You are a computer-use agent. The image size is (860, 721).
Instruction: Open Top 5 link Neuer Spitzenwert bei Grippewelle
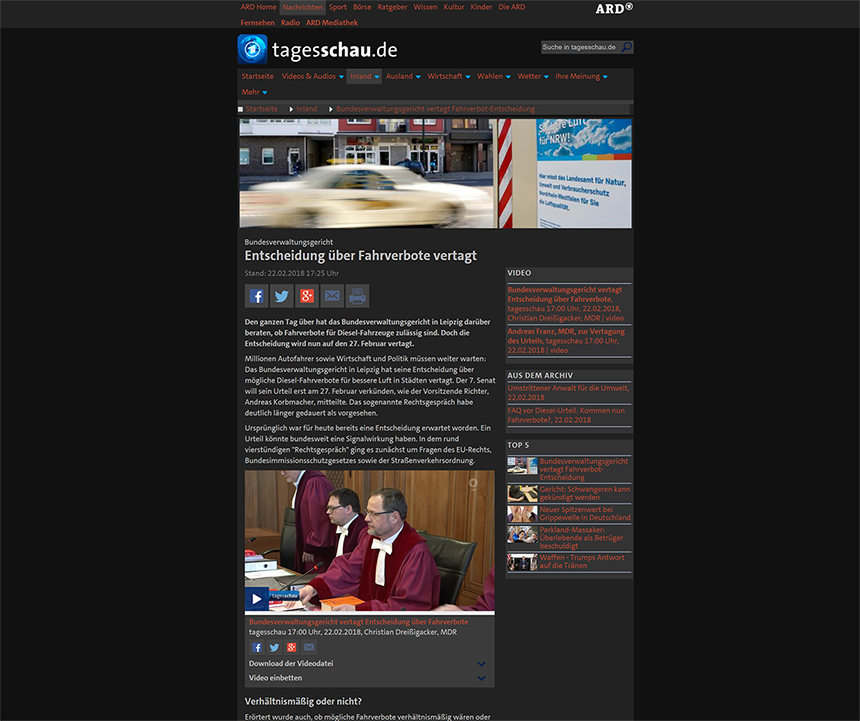pos(585,513)
